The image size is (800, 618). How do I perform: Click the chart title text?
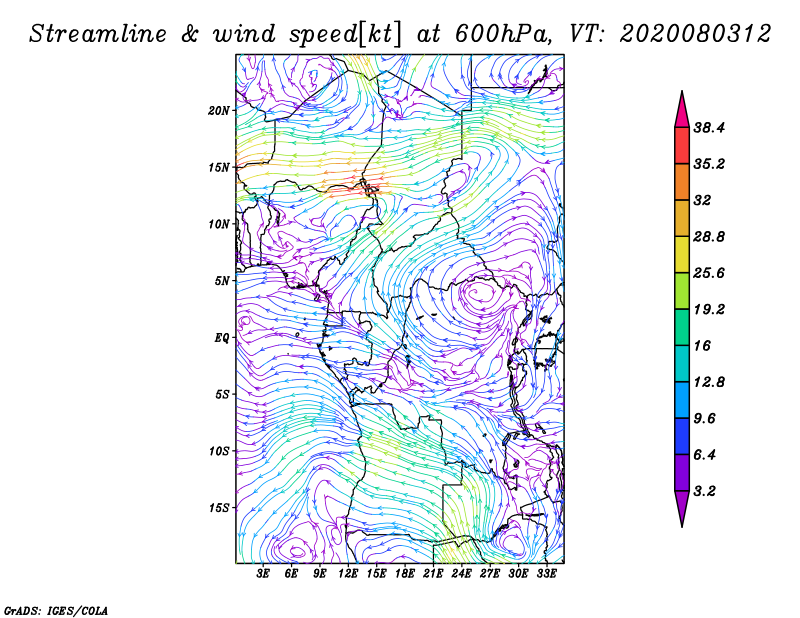(x=400, y=34)
